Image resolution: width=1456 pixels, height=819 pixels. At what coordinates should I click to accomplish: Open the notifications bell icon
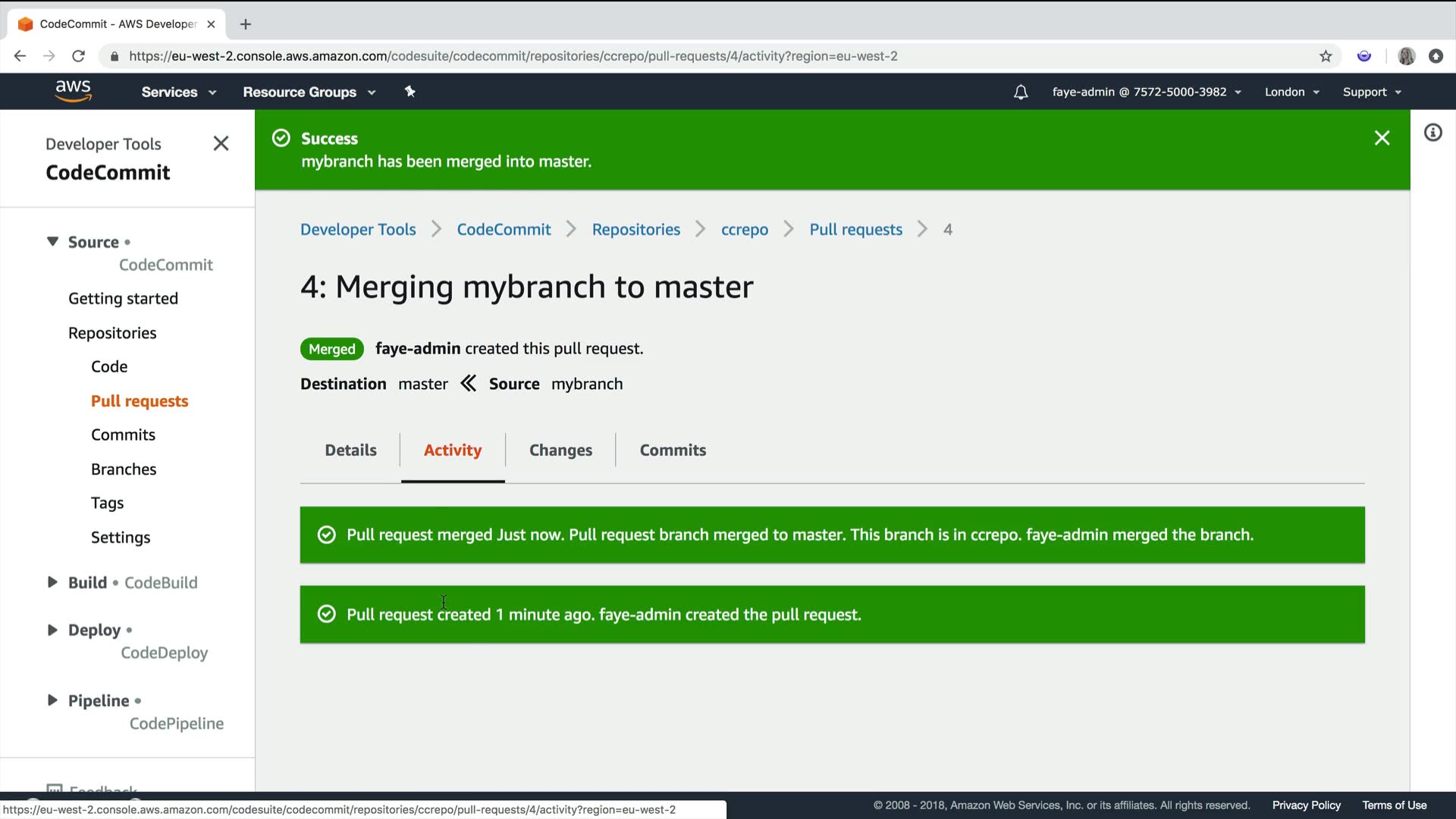(x=1021, y=92)
